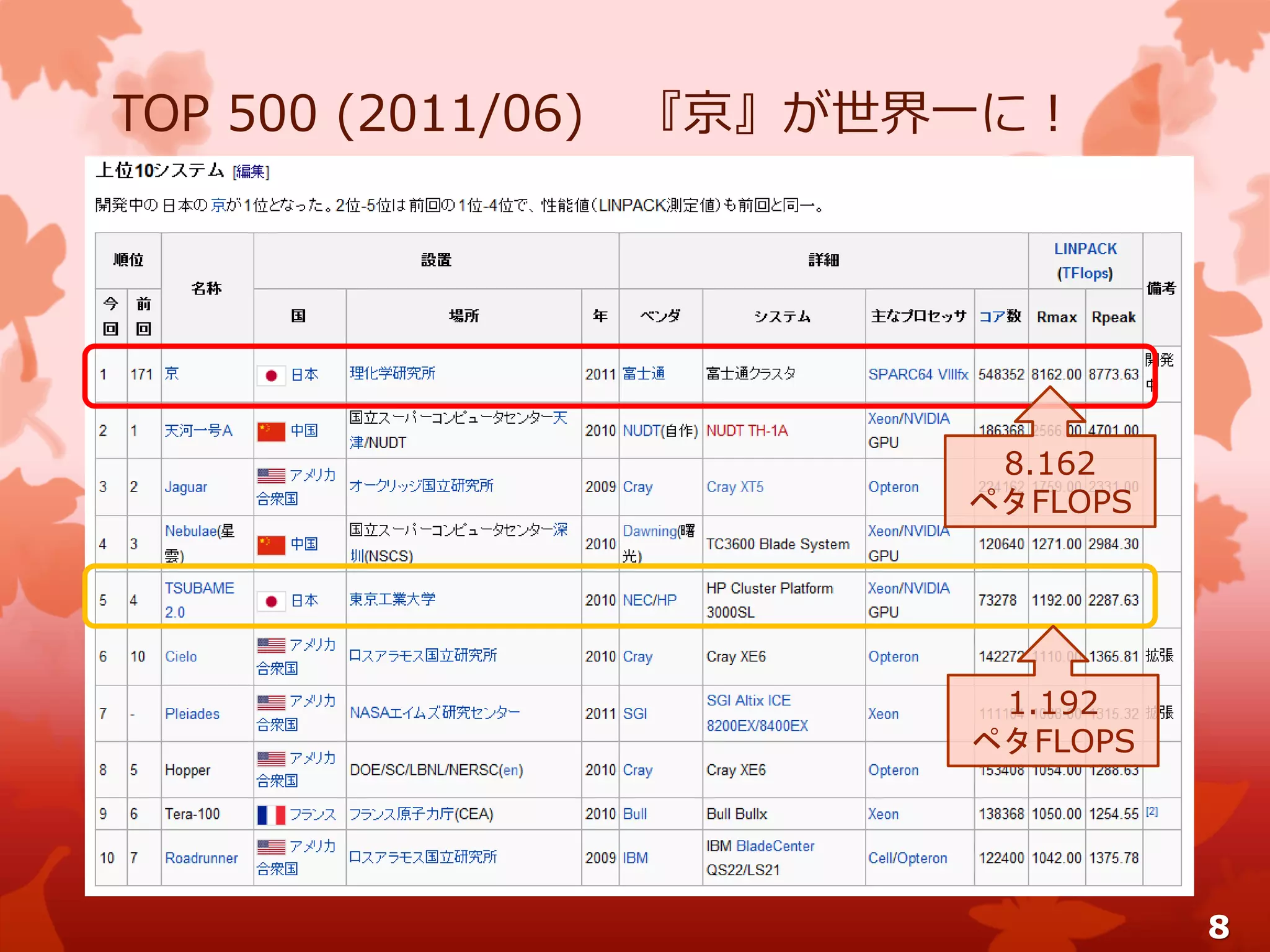
Task: Open the Roadrunner link
Action: pyautogui.click(x=202, y=858)
